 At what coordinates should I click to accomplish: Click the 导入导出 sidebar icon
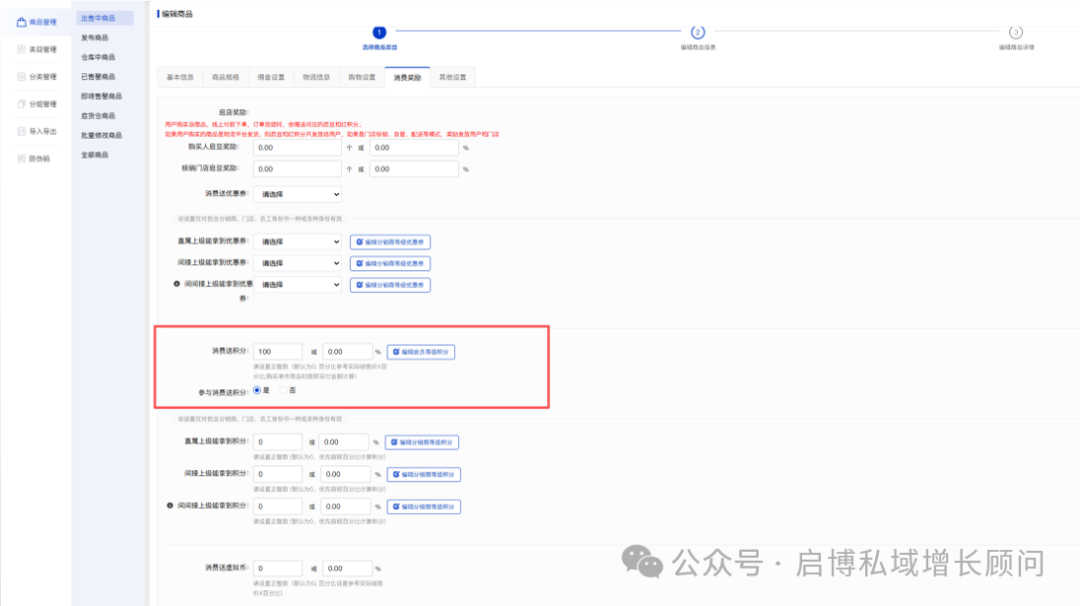21,131
